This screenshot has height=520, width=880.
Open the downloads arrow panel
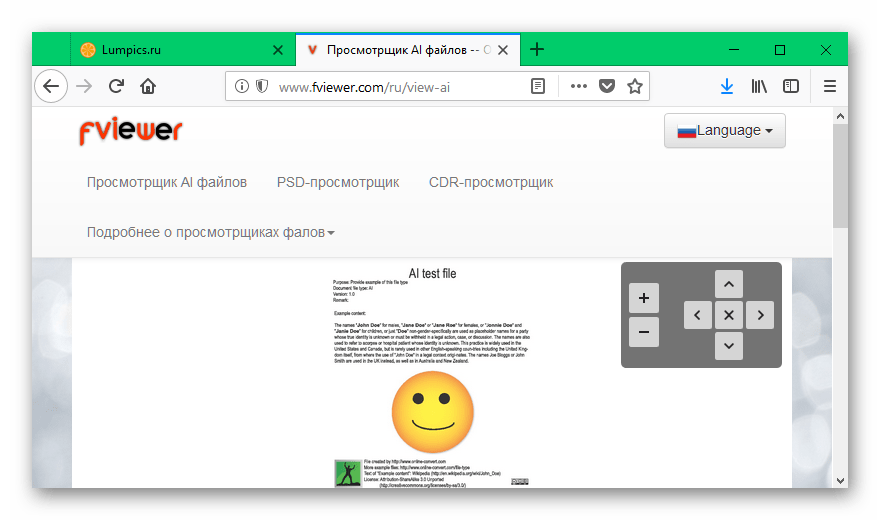(x=727, y=86)
